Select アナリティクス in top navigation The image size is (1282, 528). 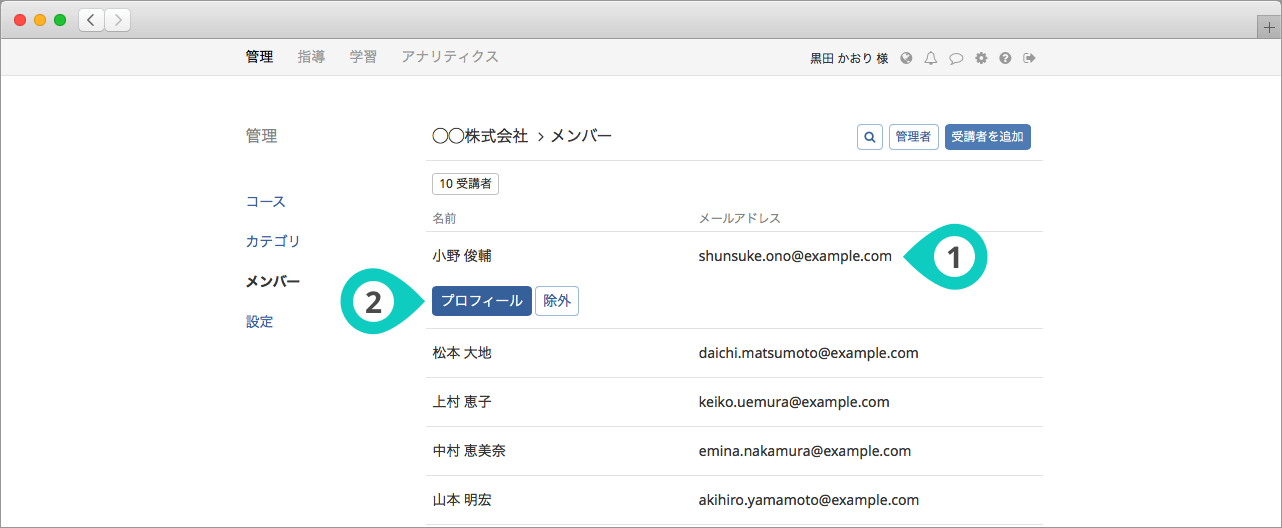[x=450, y=57]
